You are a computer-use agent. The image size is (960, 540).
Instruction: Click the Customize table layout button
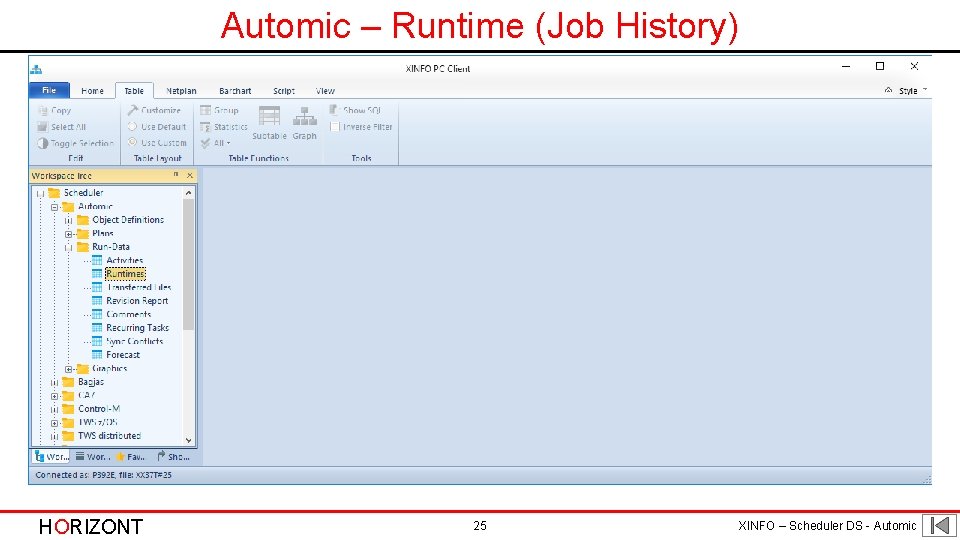pyautogui.click(x=154, y=110)
